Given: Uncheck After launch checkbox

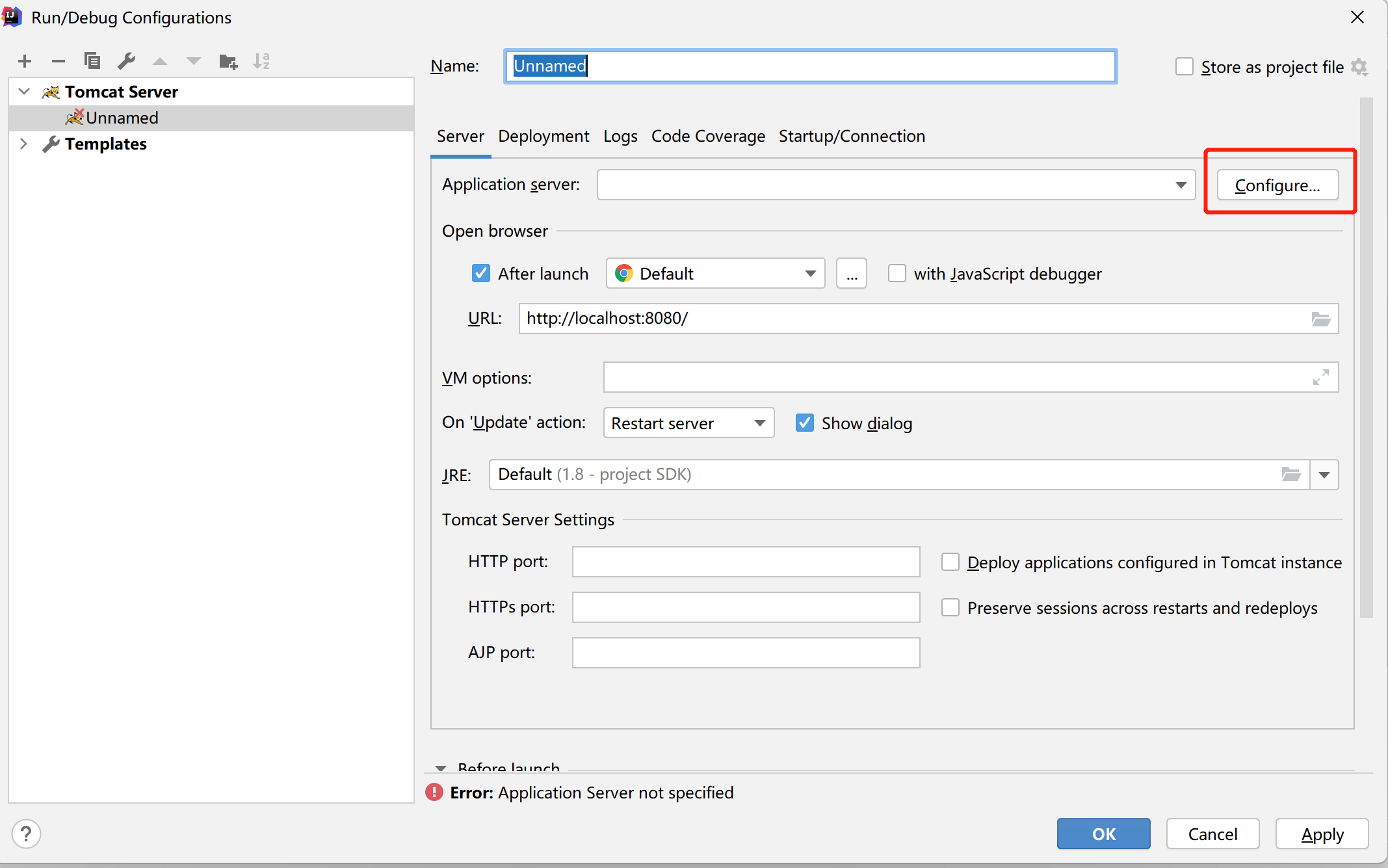Looking at the screenshot, I should 481,273.
